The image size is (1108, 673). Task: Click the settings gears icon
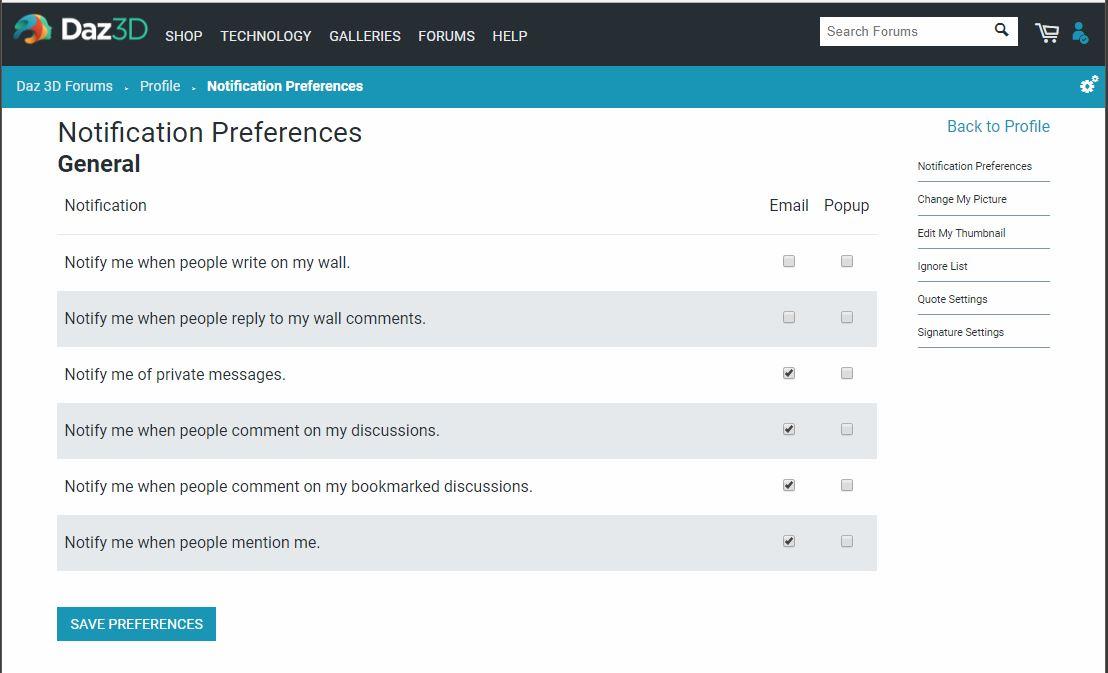[x=1089, y=85]
